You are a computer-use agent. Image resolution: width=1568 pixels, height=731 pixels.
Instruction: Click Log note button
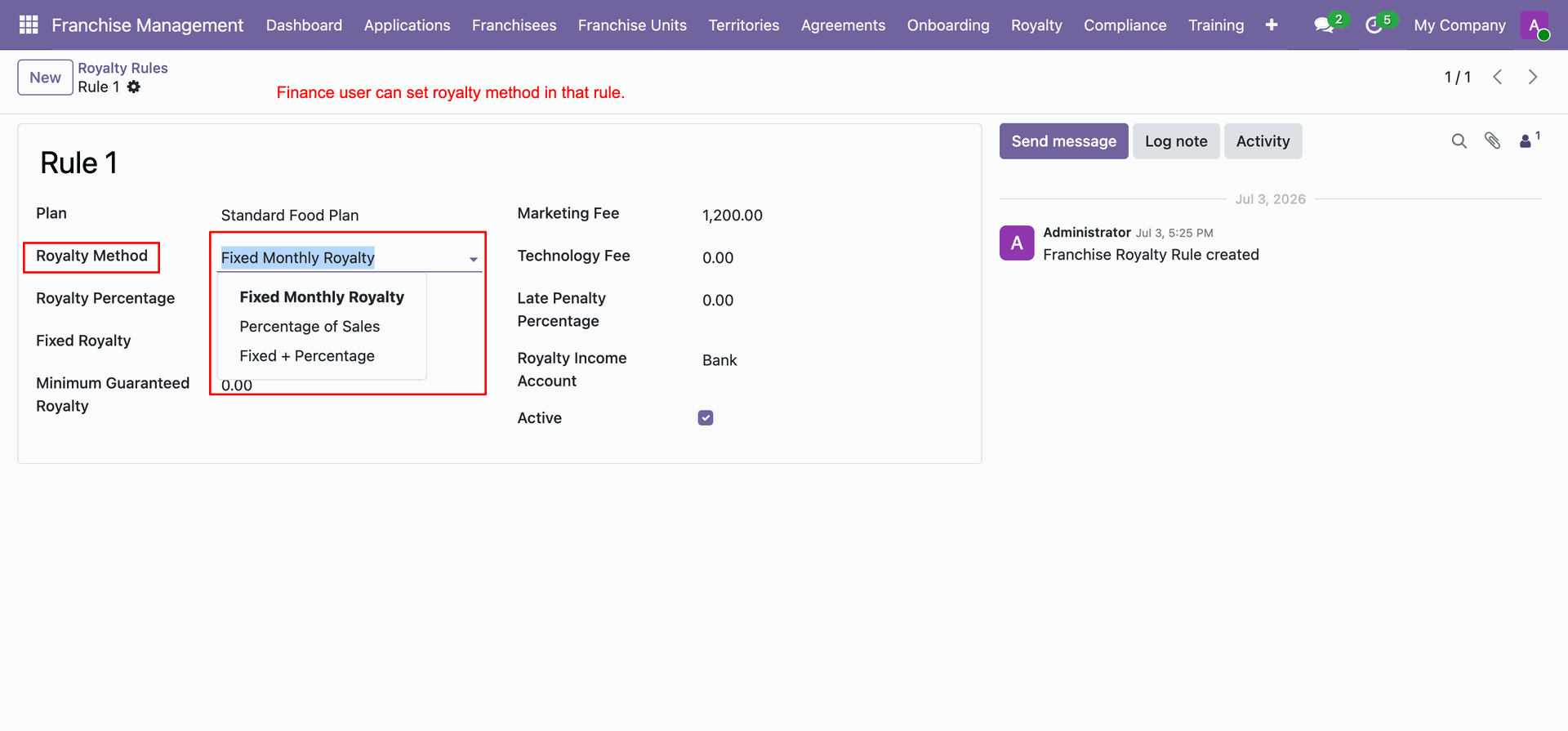1176,141
